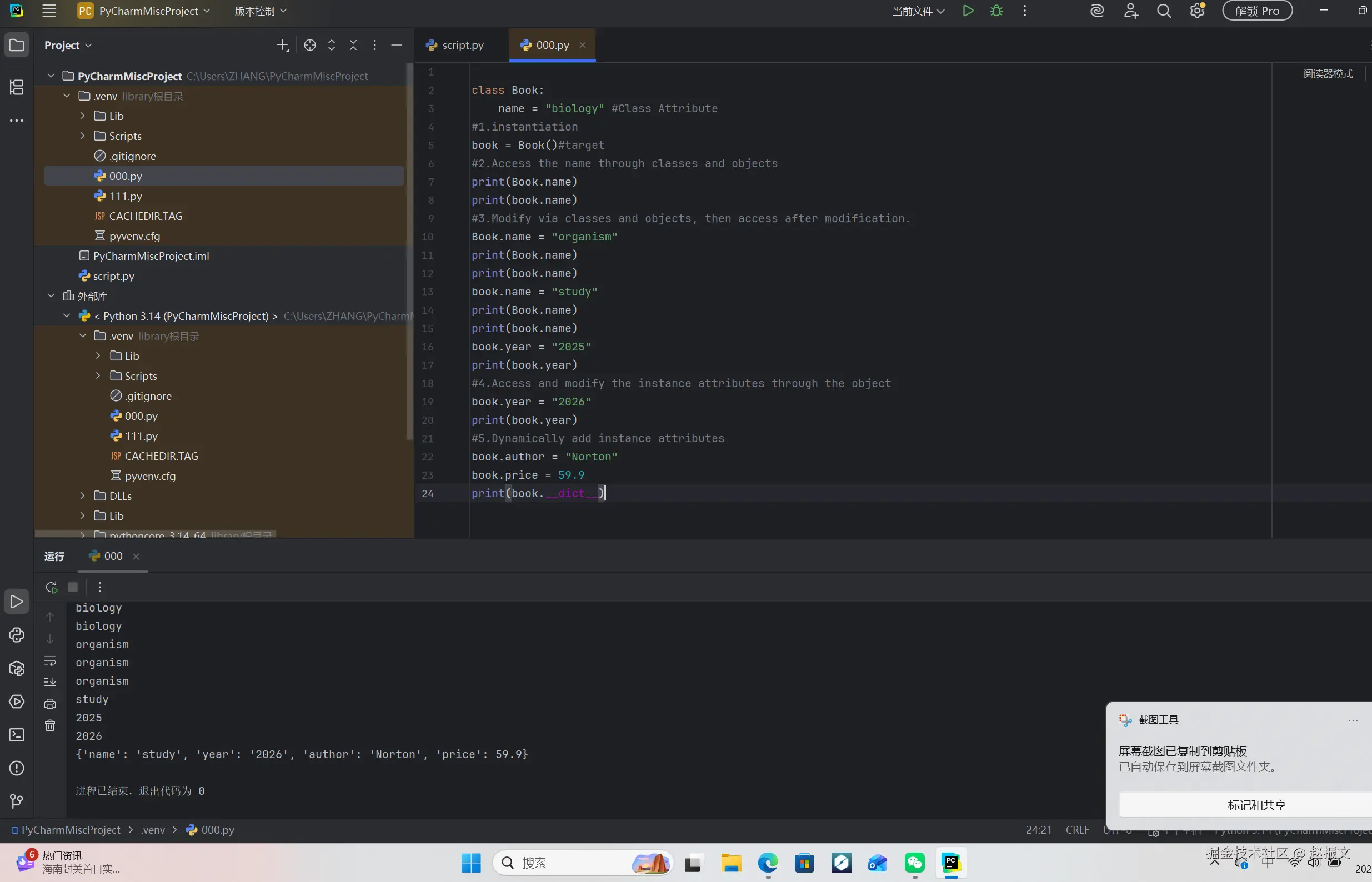The height and width of the screenshot is (882, 1372).
Task: Select the opened file target icon in Project panel
Action: (310, 45)
